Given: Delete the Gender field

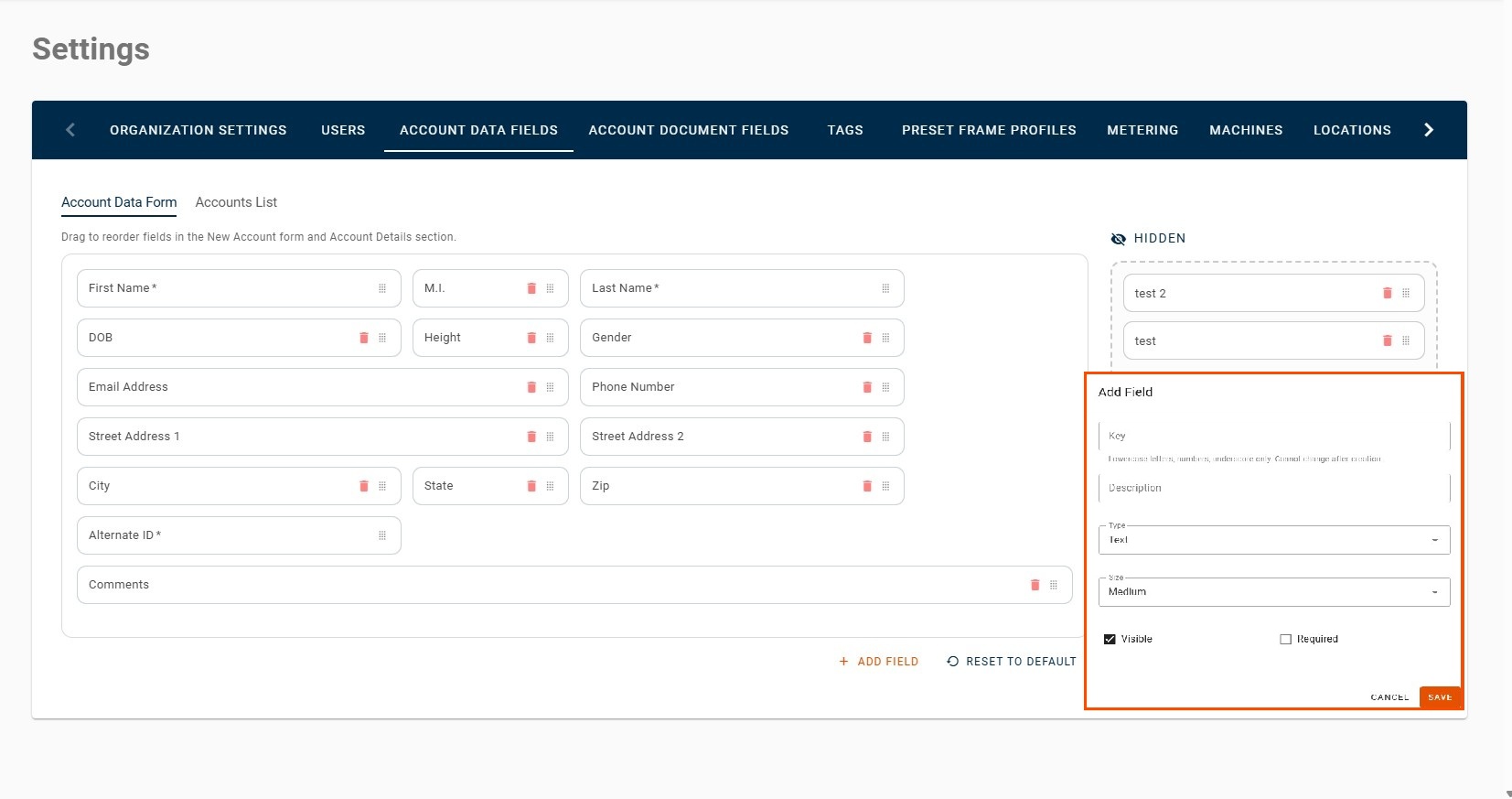Looking at the screenshot, I should click(x=867, y=338).
